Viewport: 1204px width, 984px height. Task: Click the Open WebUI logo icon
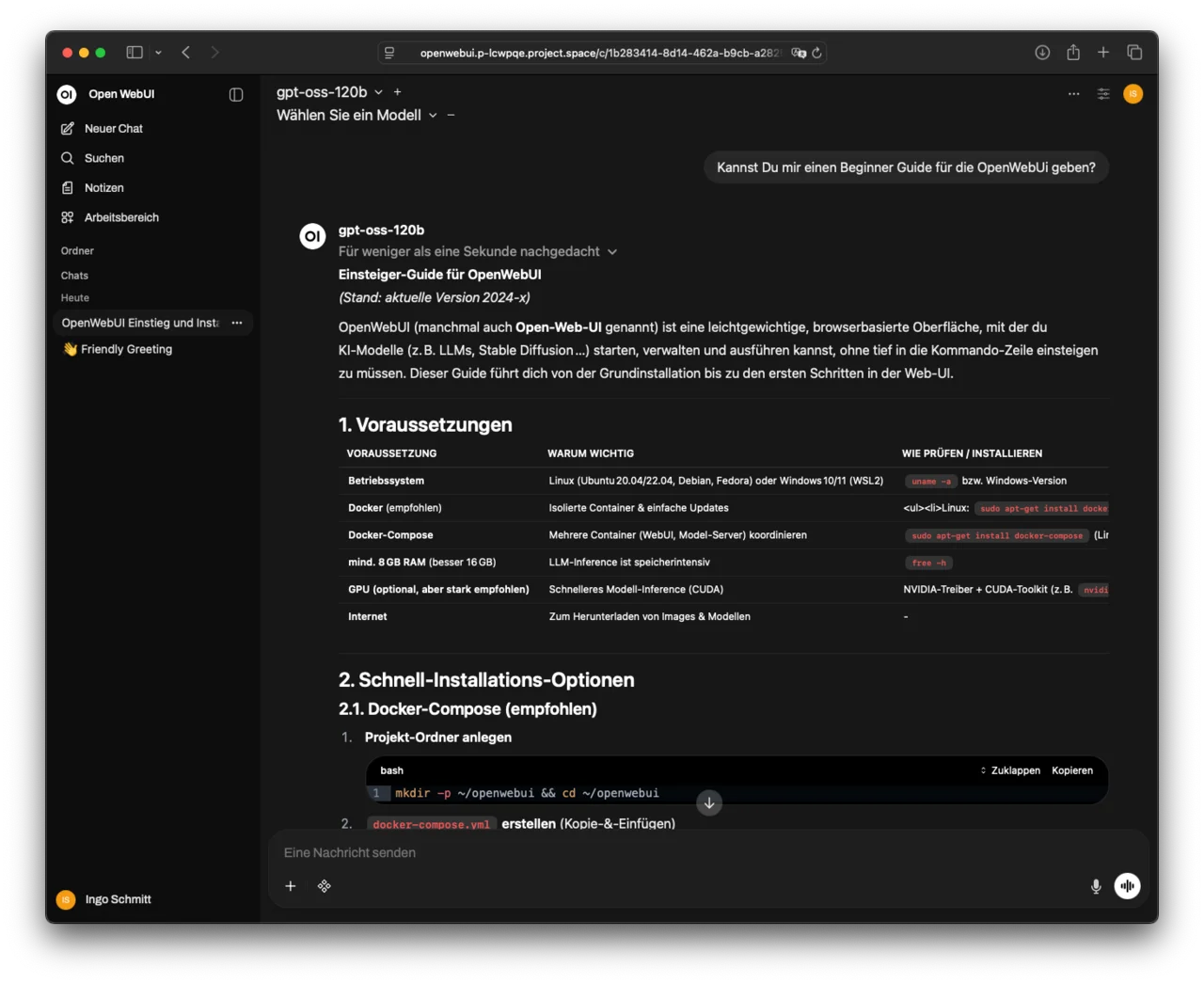pos(66,94)
